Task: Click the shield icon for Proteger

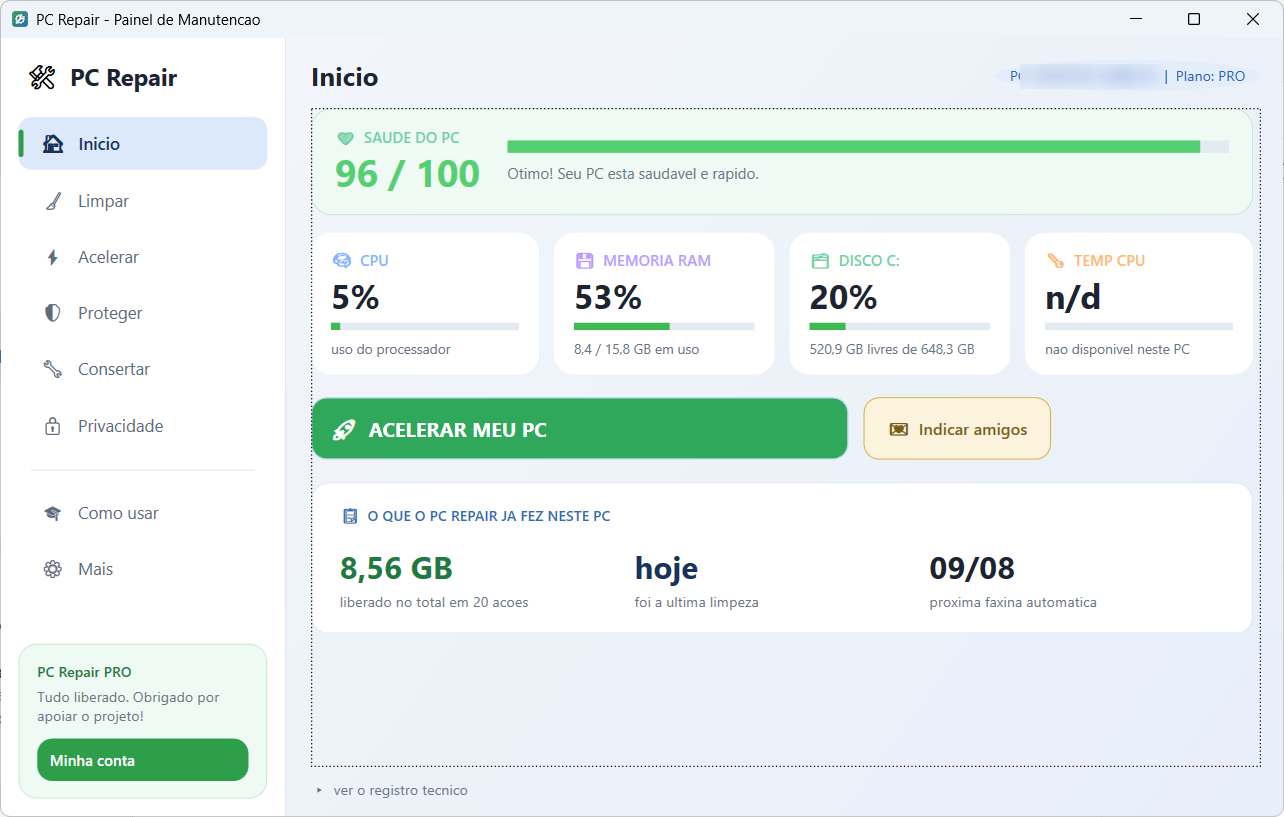Action: [53, 313]
